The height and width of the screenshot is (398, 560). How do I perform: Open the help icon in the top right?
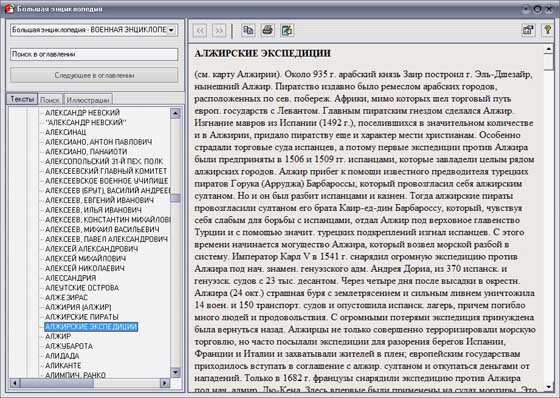pos(548,29)
